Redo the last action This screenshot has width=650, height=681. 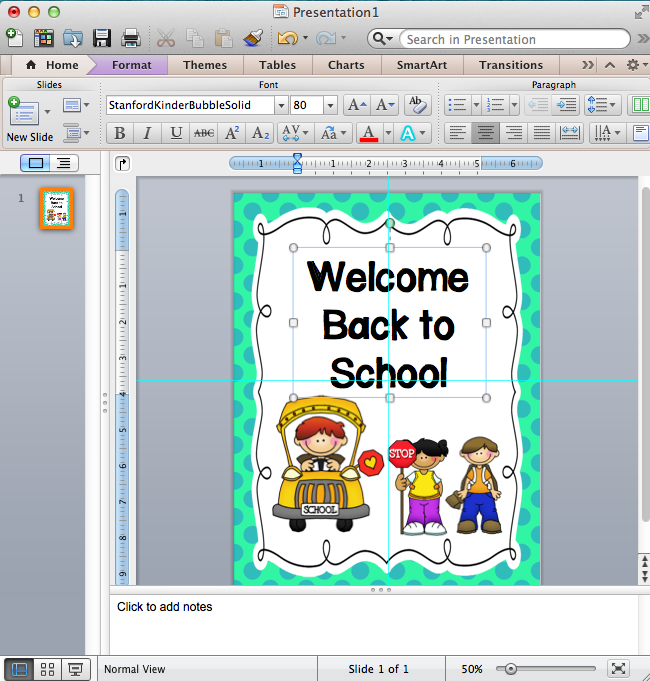tap(326, 38)
